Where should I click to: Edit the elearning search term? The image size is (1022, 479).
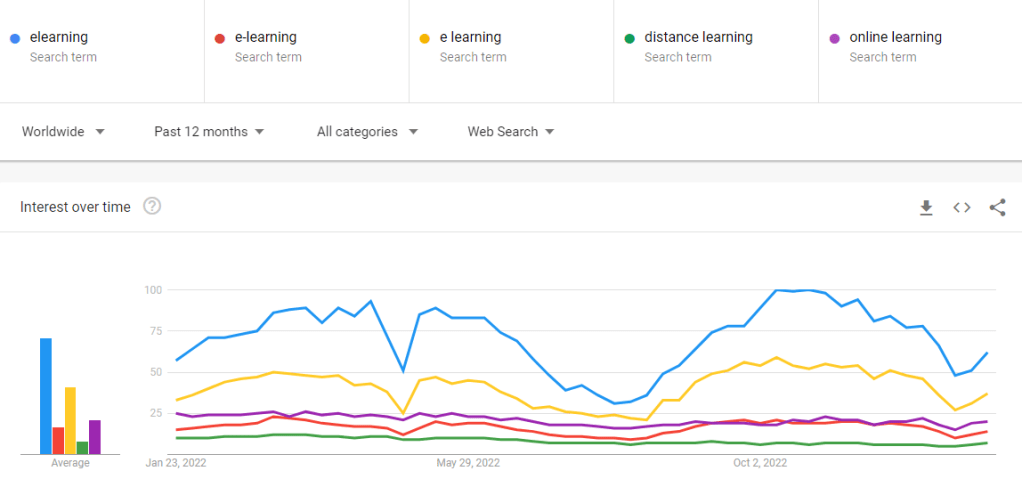59,38
